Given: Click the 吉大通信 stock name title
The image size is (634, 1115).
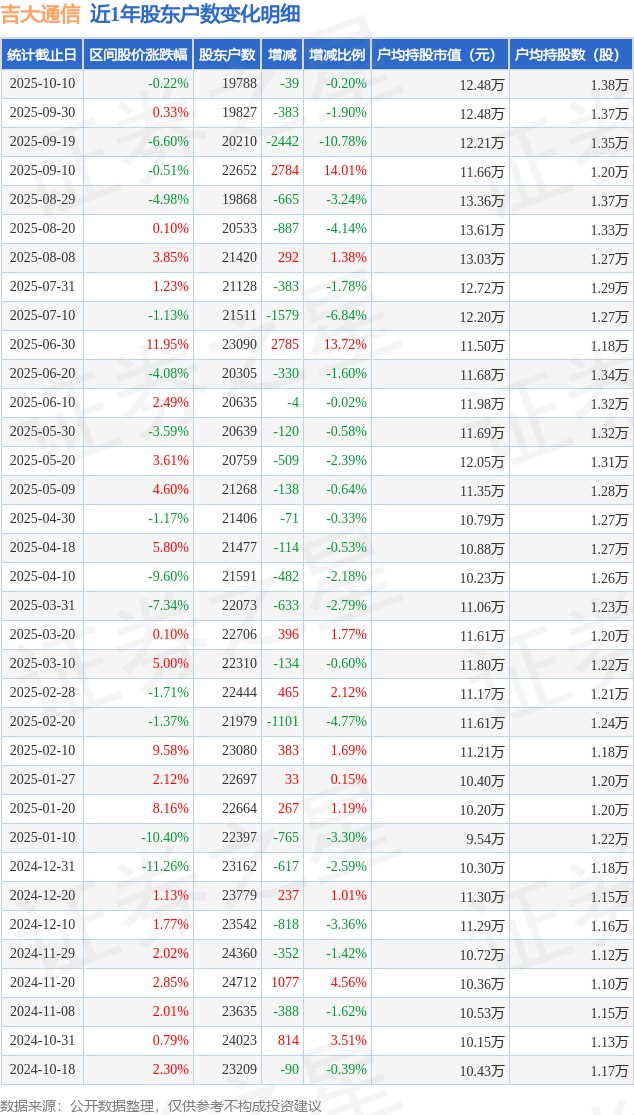Looking at the screenshot, I should (41, 14).
